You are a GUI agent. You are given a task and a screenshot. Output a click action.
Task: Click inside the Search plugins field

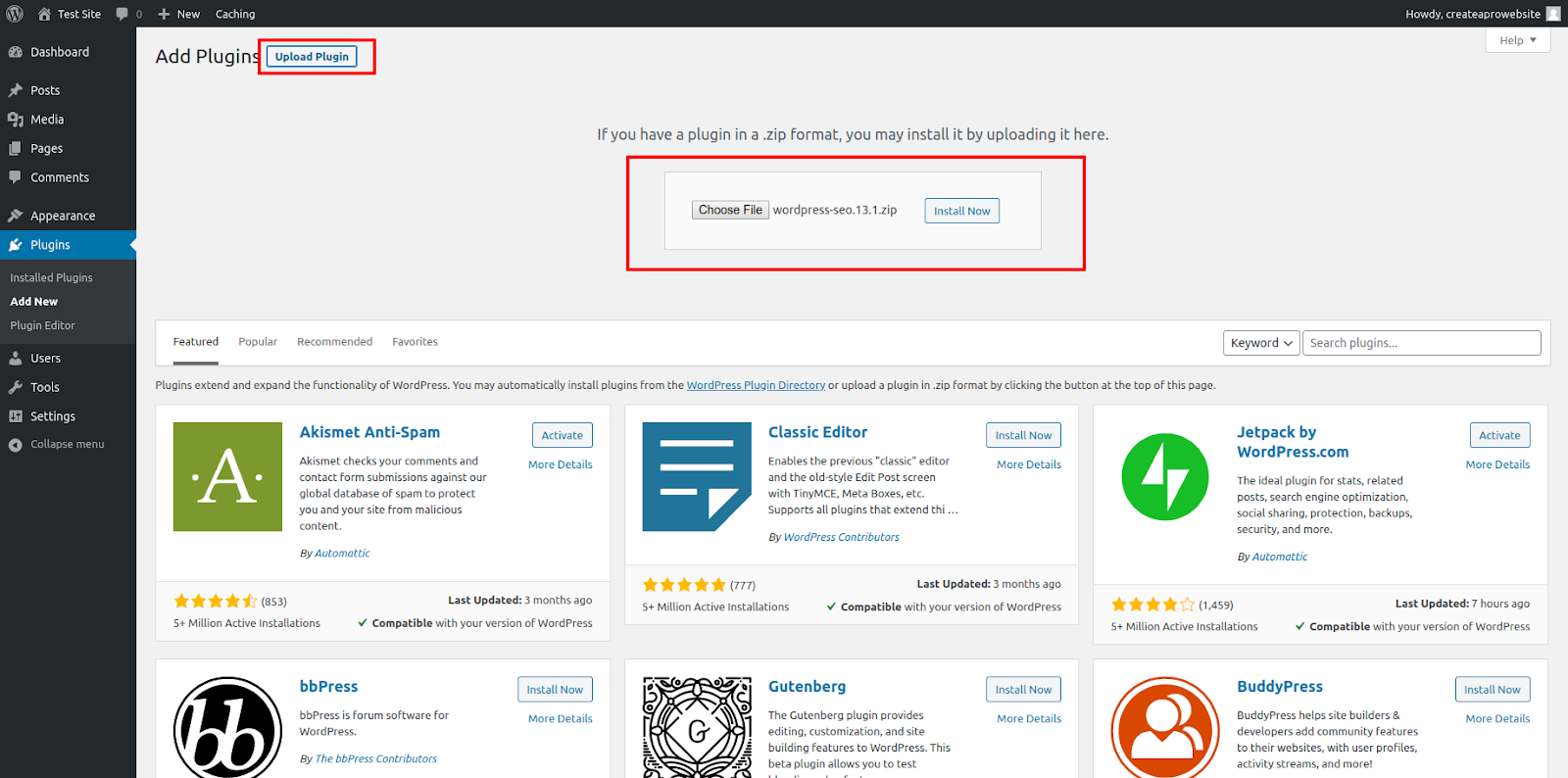click(1421, 343)
